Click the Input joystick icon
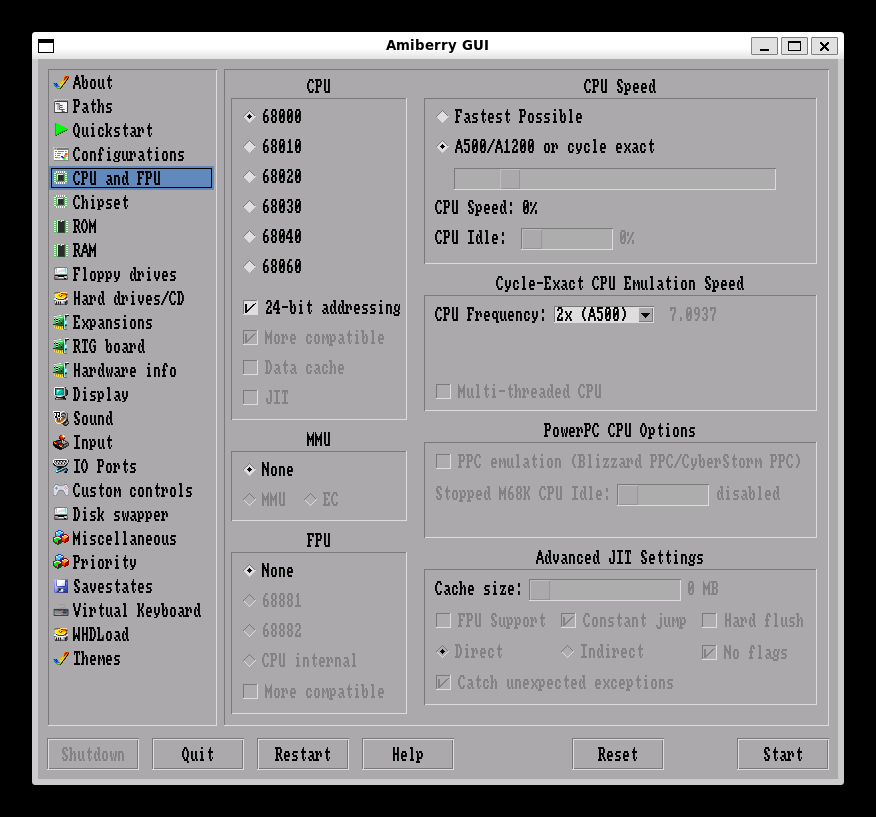Screen dimensions: 876x817 pyautogui.click(x=61, y=443)
